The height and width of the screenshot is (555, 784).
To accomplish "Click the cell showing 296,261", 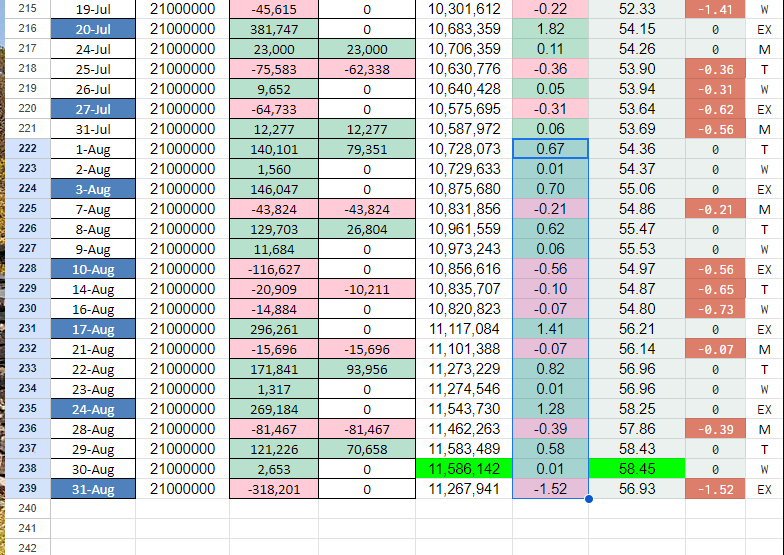I will pos(274,329).
